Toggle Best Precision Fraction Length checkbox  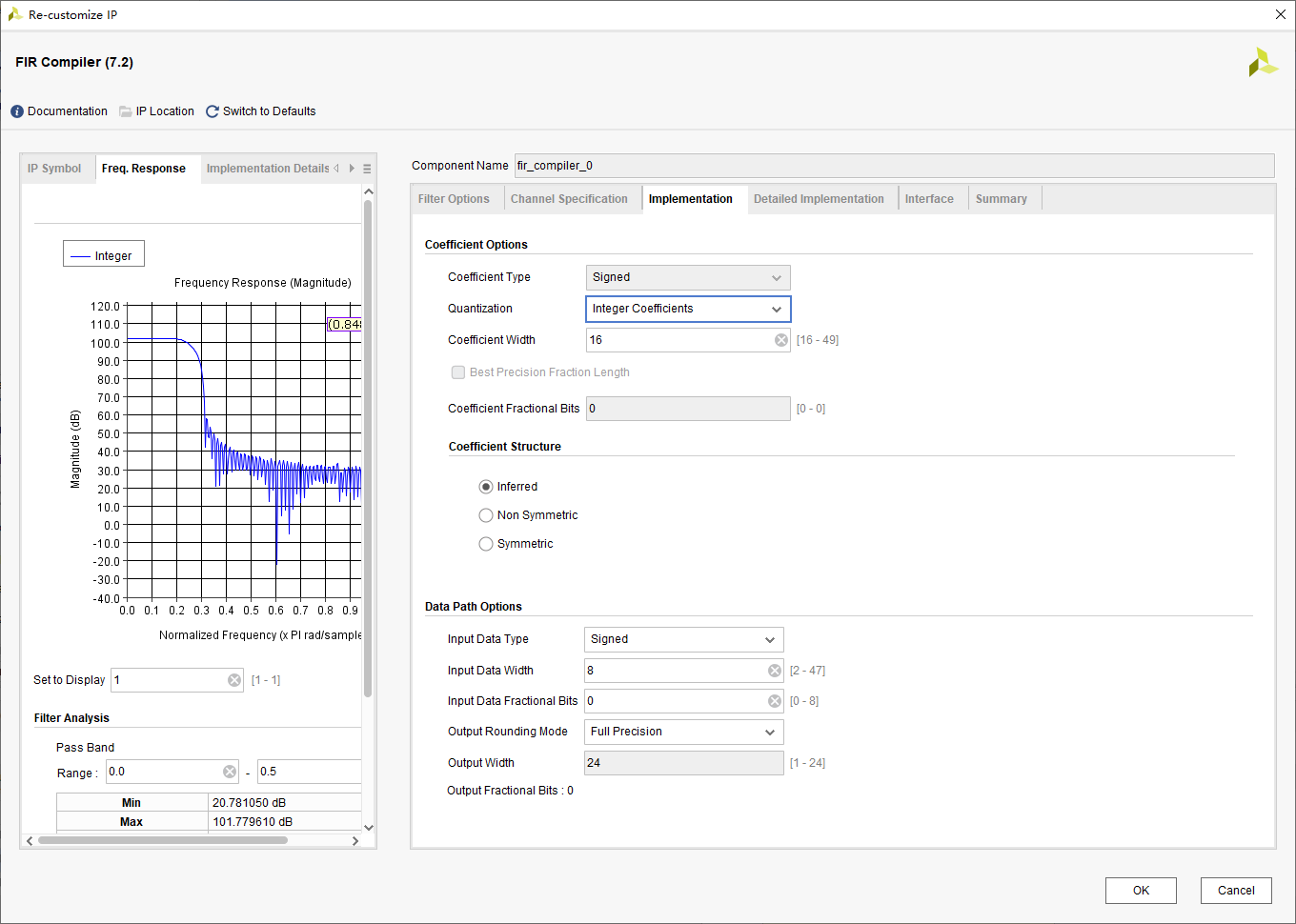click(458, 372)
